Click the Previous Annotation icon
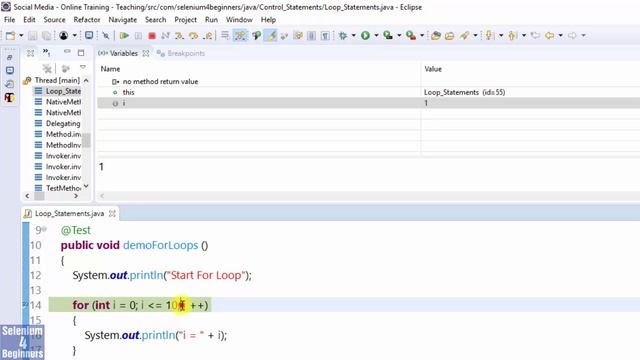Viewport: 640px width, 360px height. [513, 36]
